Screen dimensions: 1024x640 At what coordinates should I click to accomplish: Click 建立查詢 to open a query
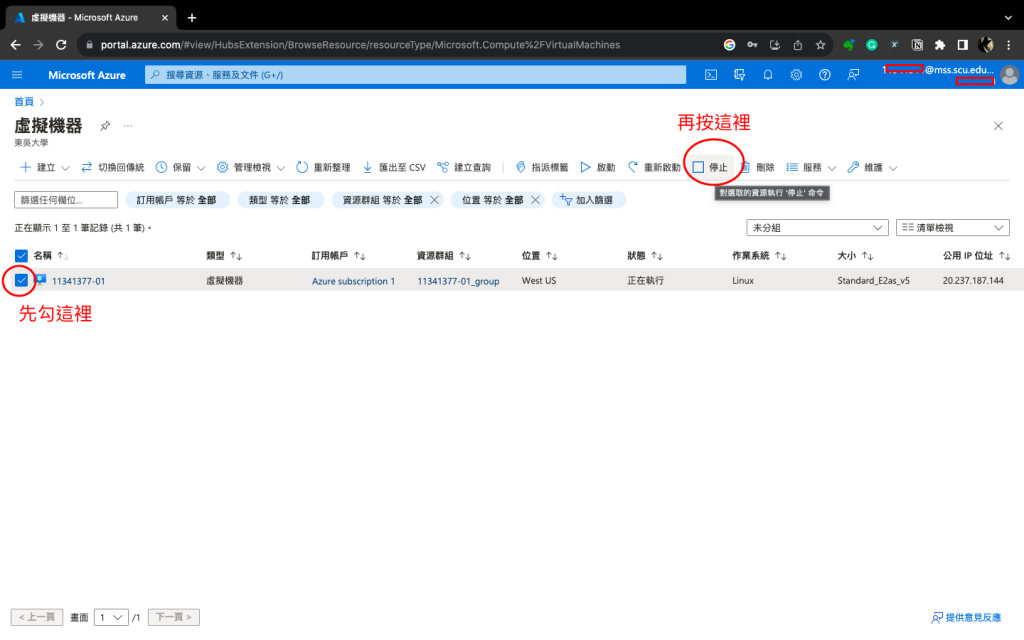point(464,167)
